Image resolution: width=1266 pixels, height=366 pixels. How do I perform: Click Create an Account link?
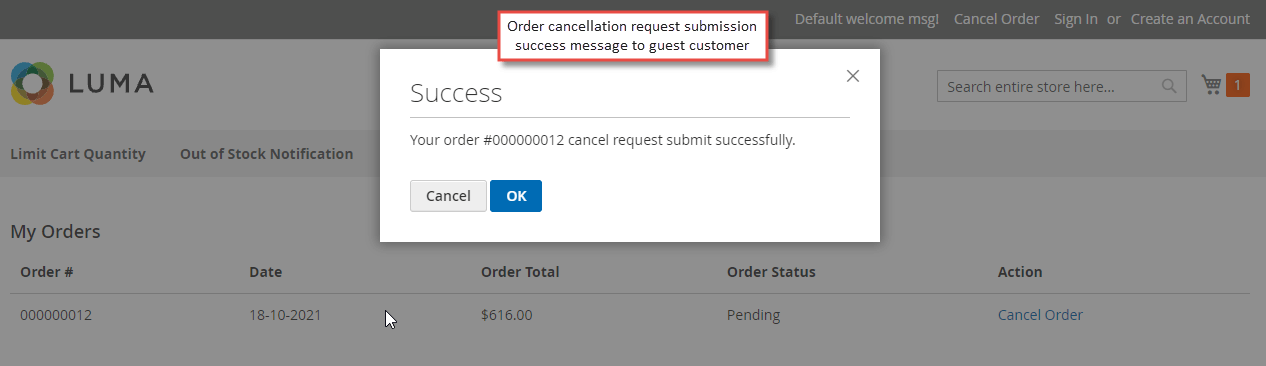pos(1190,19)
